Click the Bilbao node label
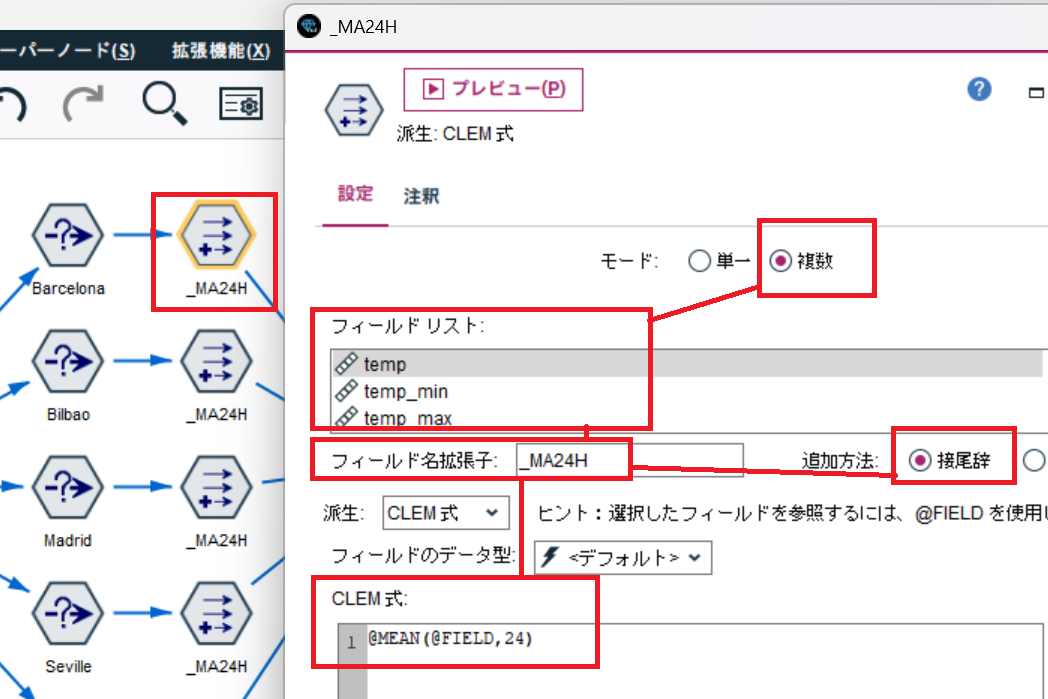 pos(68,414)
